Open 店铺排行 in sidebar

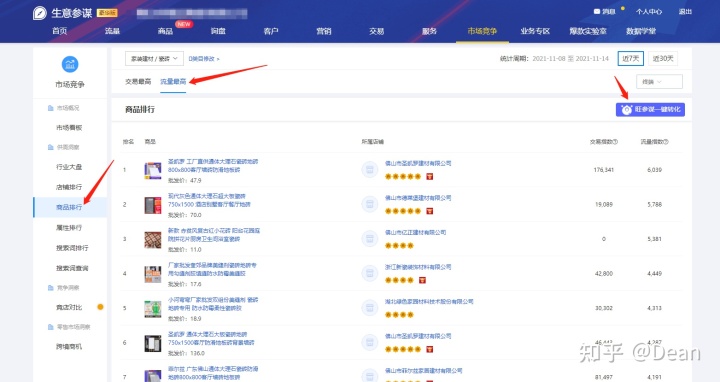69,187
